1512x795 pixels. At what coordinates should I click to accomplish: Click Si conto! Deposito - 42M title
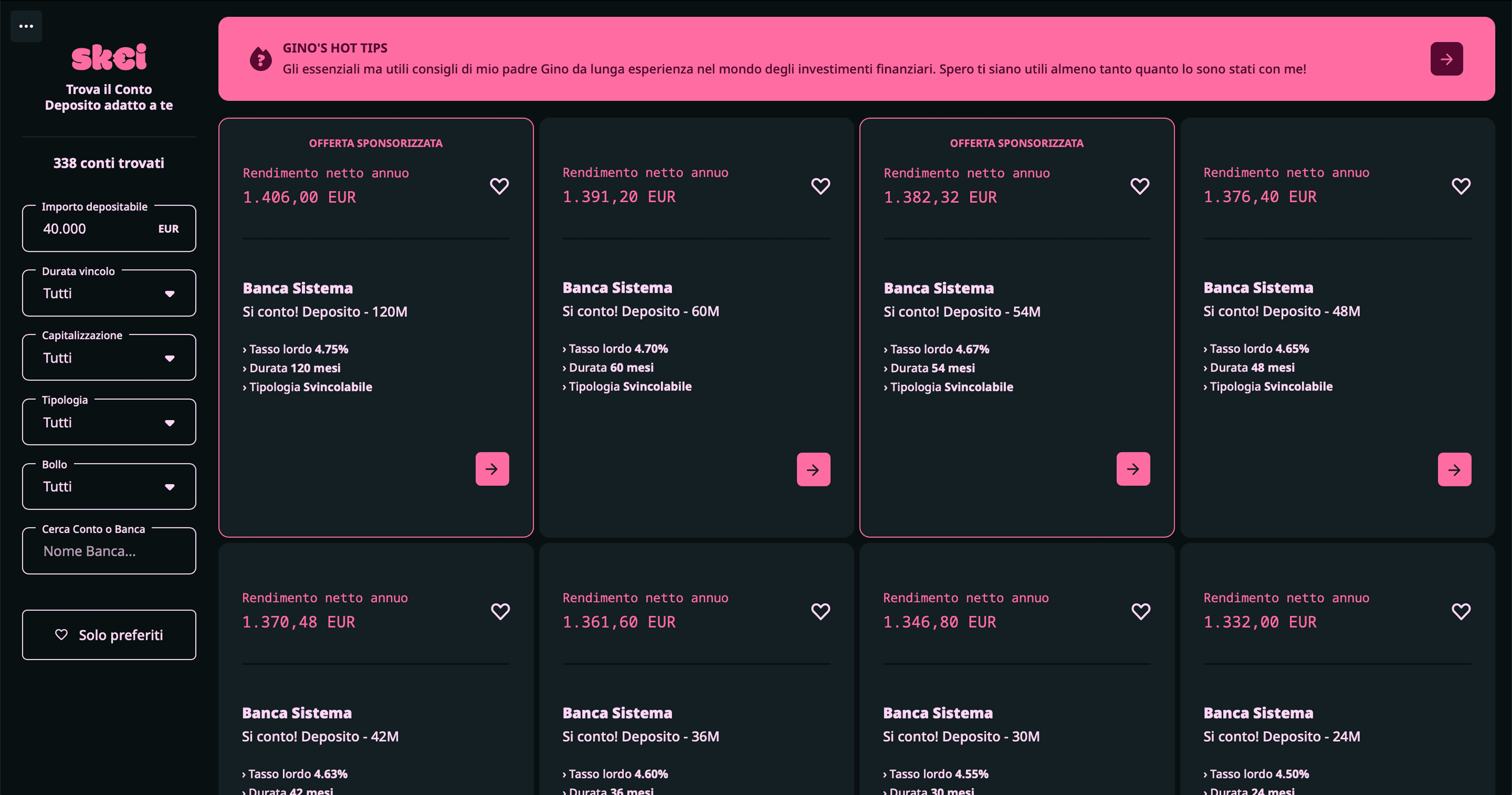[x=320, y=737]
